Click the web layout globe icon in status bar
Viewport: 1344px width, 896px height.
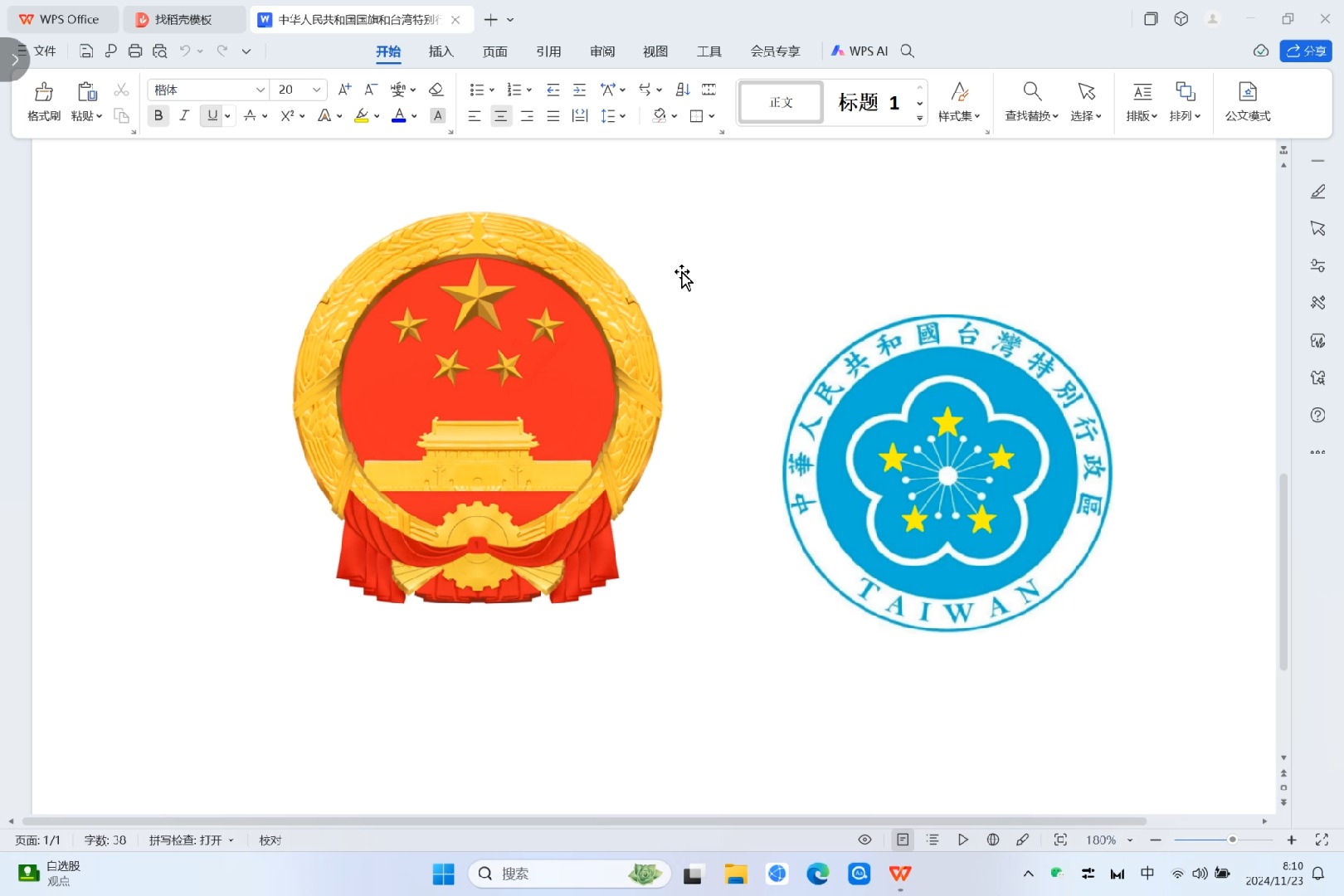(993, 840)
